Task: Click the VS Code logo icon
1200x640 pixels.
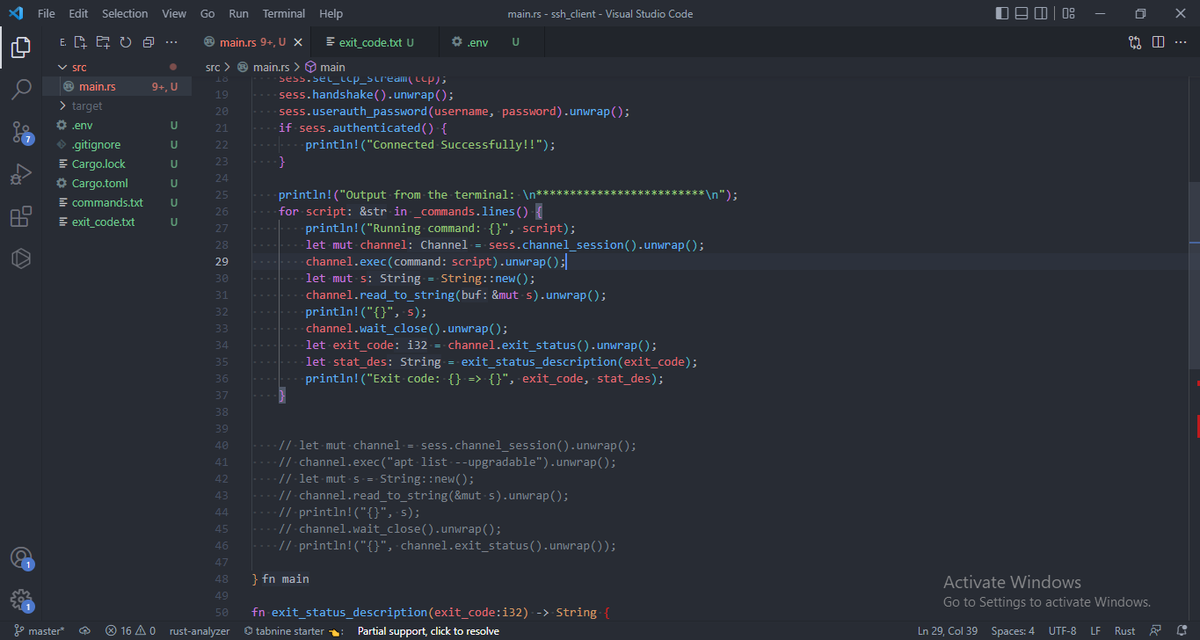Action: pos(15,13)
